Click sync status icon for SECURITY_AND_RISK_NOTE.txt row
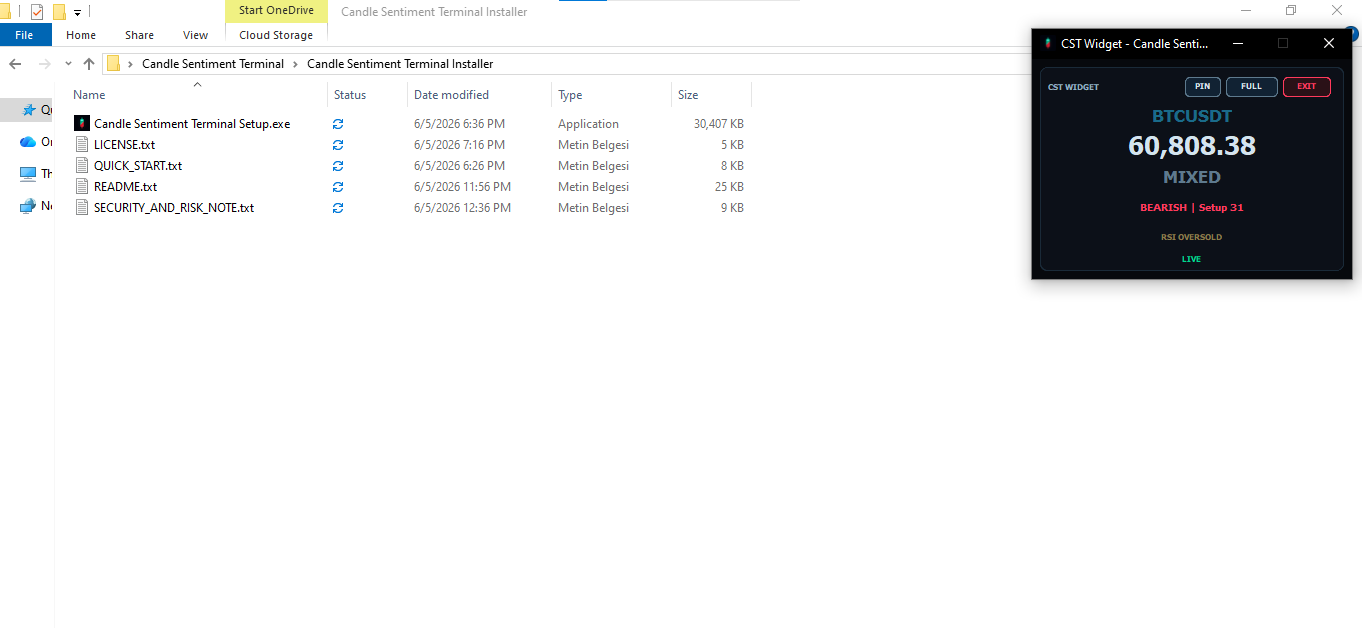The image size is (1362, 628). [338, 208]
